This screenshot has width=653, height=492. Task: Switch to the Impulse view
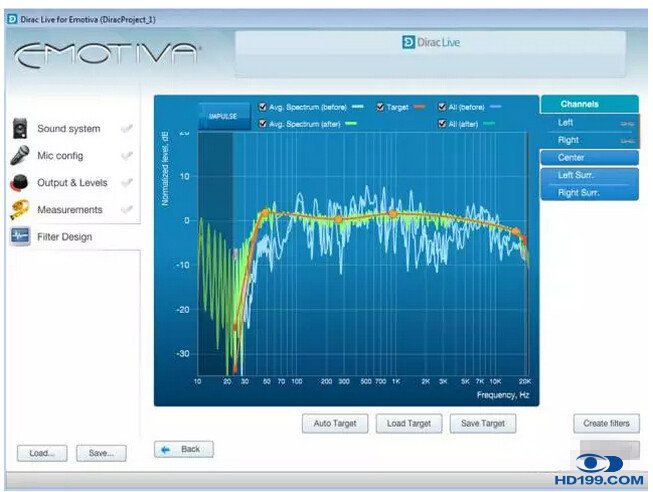pyautogui.click(x=224, y=116)
